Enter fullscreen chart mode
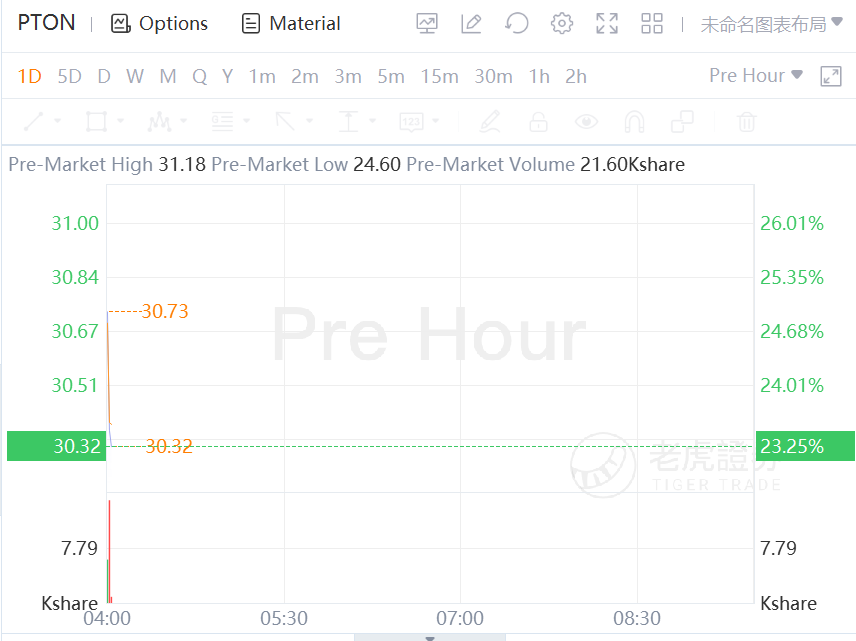Screen dimensions: 856x641 tap(607, 23)
